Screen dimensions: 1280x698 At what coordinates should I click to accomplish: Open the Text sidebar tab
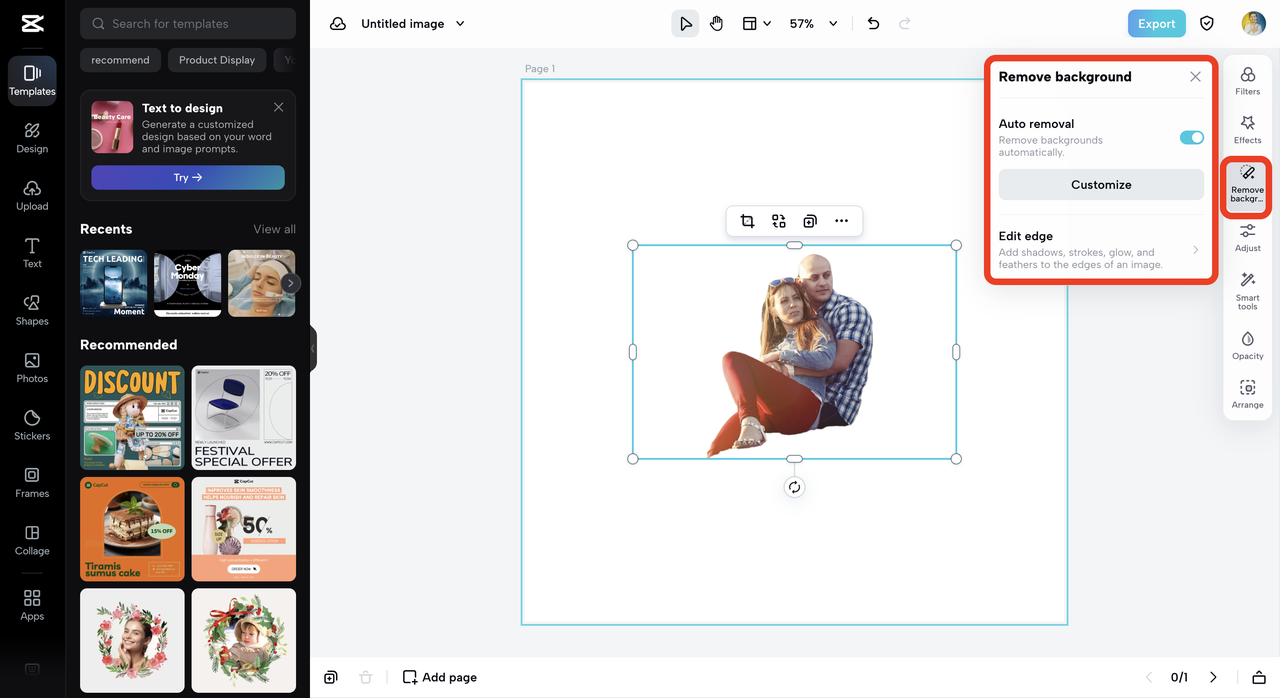(32, 253)
